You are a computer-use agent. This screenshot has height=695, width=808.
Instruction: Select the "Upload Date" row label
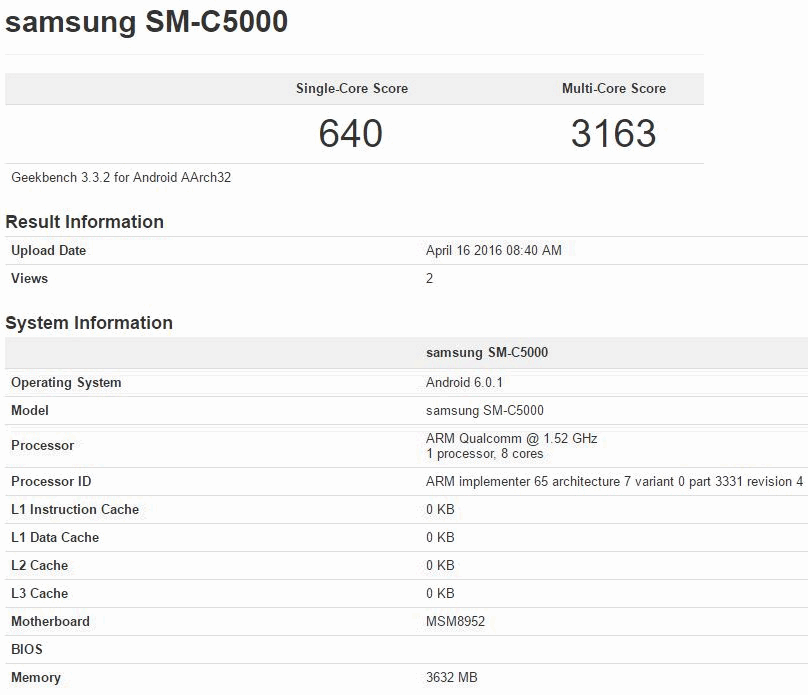pos(48,250)
